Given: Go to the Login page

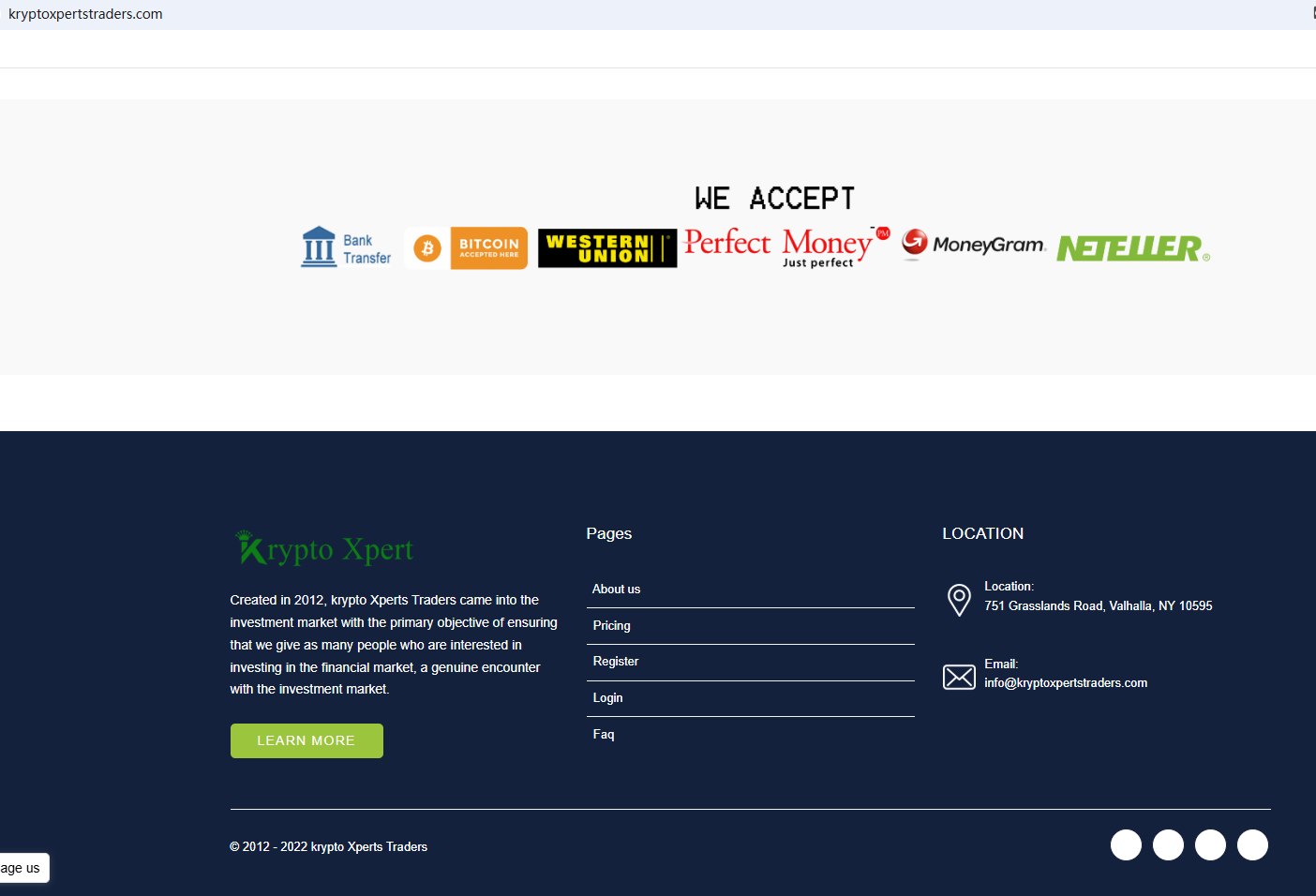Looking at the screenshot, I should [x=607, y=697].
